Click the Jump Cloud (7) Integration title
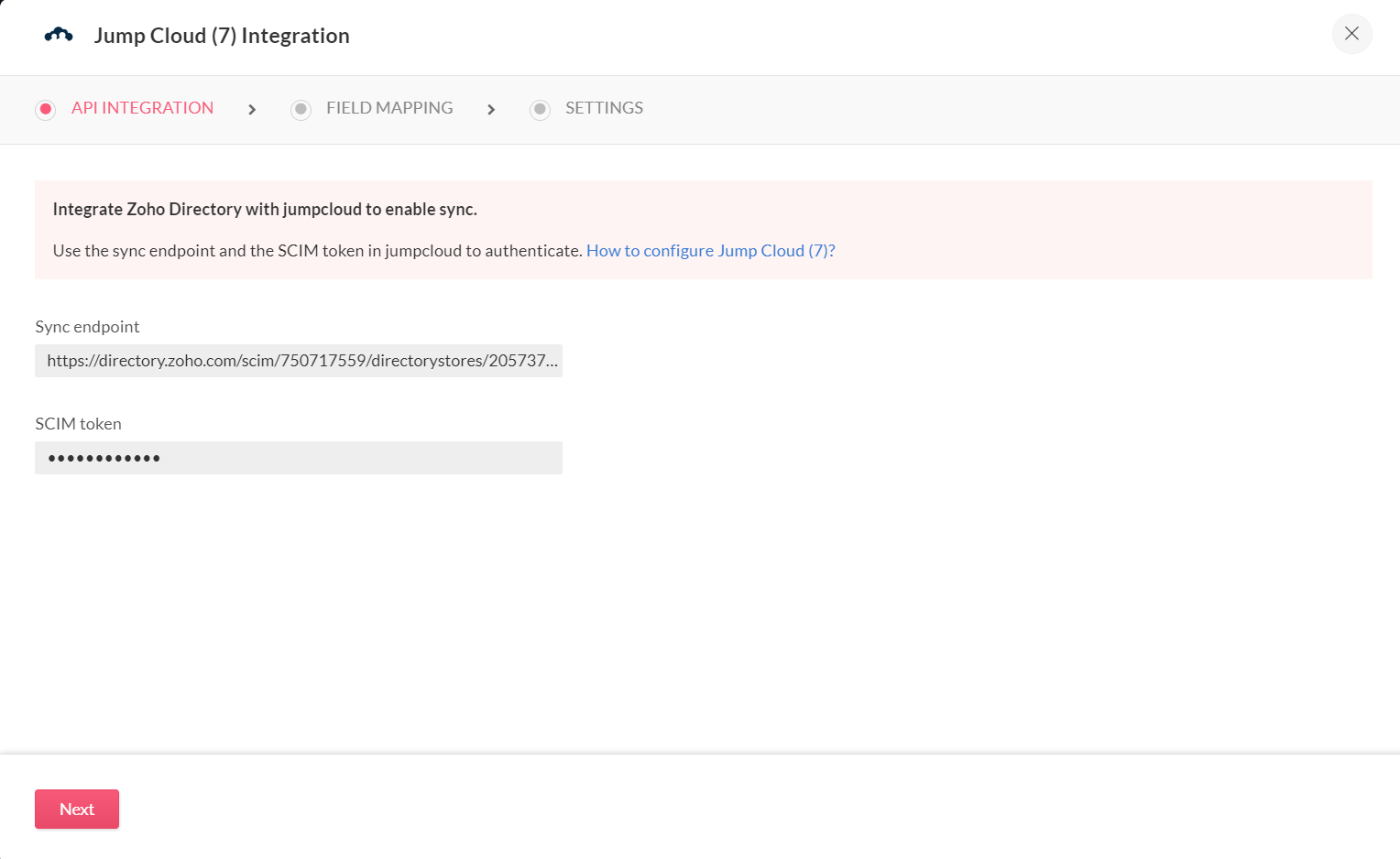The image size is (1400, 859). [222, 36]
